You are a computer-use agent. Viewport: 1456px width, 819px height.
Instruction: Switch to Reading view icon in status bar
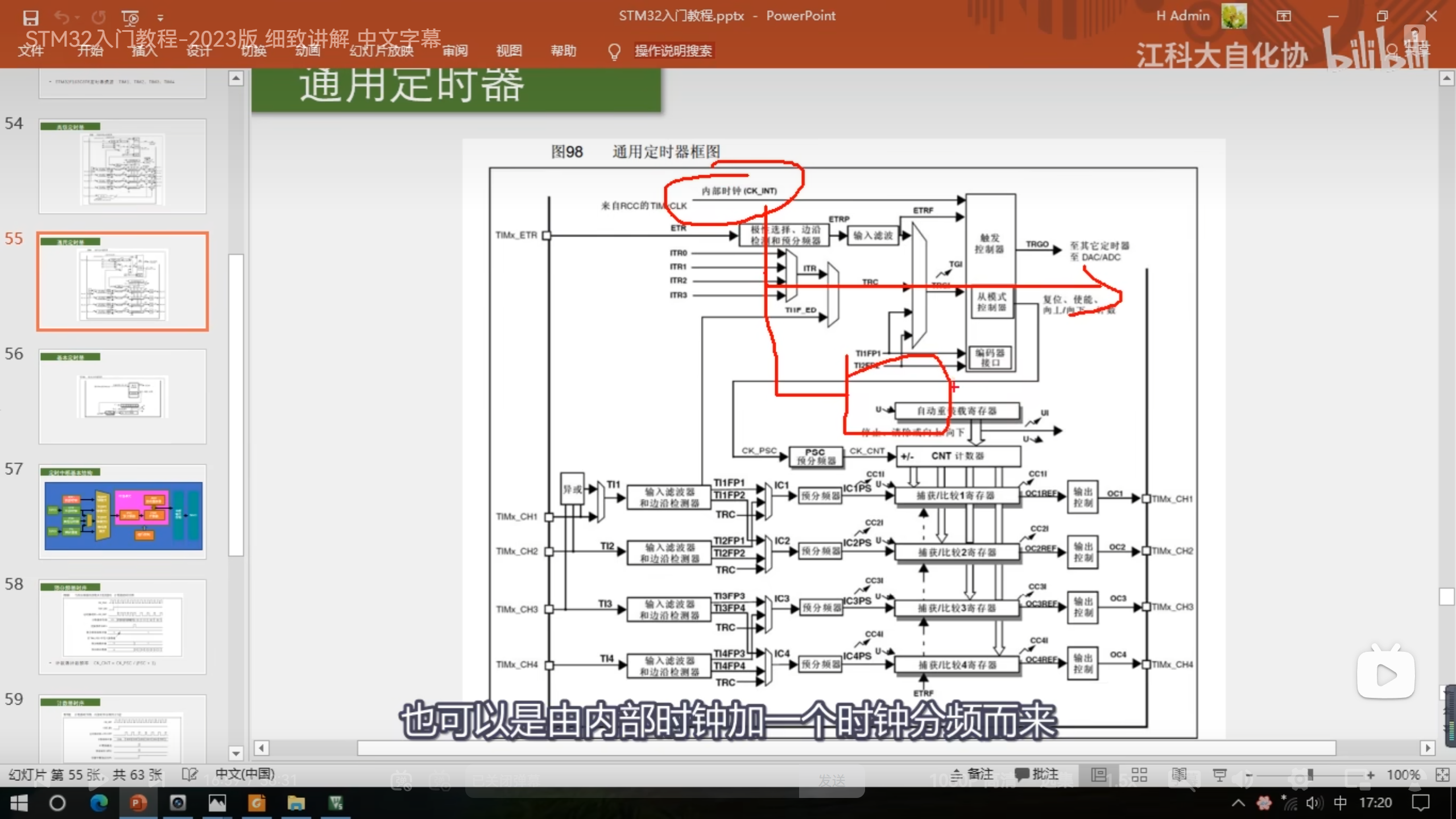click(1179, 775)
